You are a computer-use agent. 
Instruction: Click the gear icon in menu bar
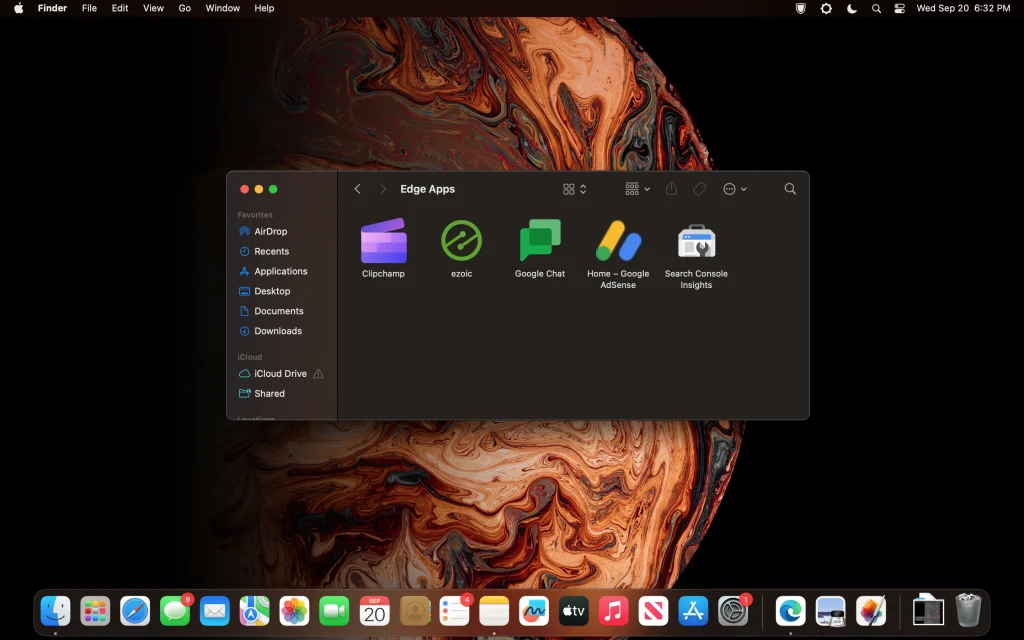click(x=826, y=8)
